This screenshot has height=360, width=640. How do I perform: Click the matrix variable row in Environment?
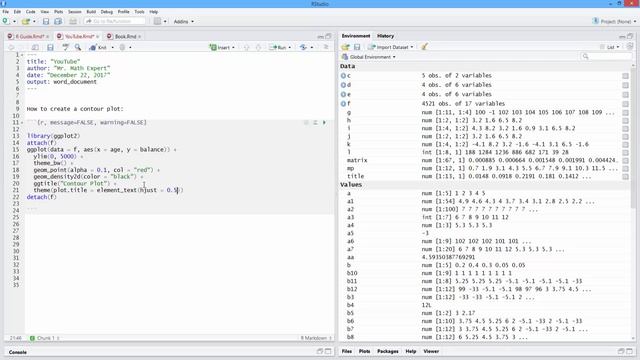tap(485, 160)
